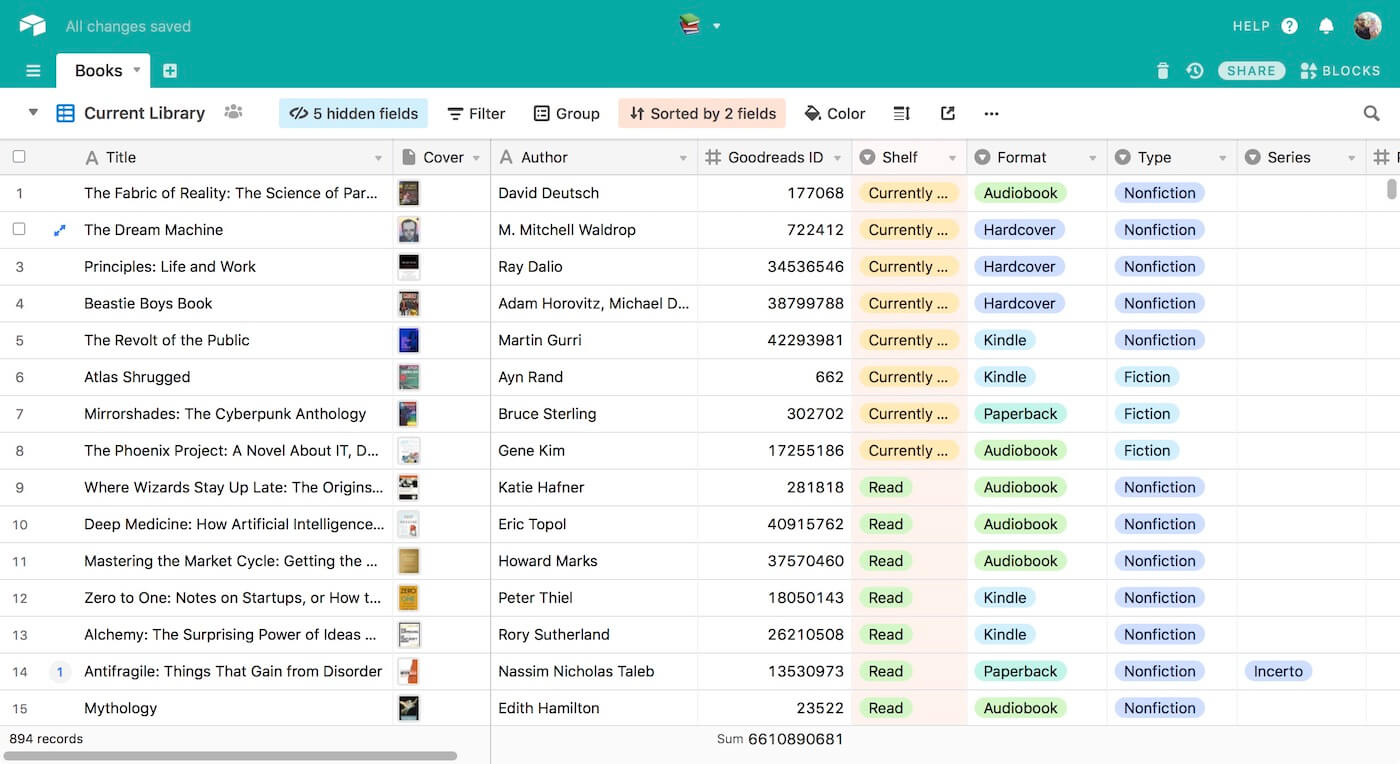The width and height of the screenshot is (1400, 764).
Task: Open the Help question mark icon
Action: coord(1289,26)
